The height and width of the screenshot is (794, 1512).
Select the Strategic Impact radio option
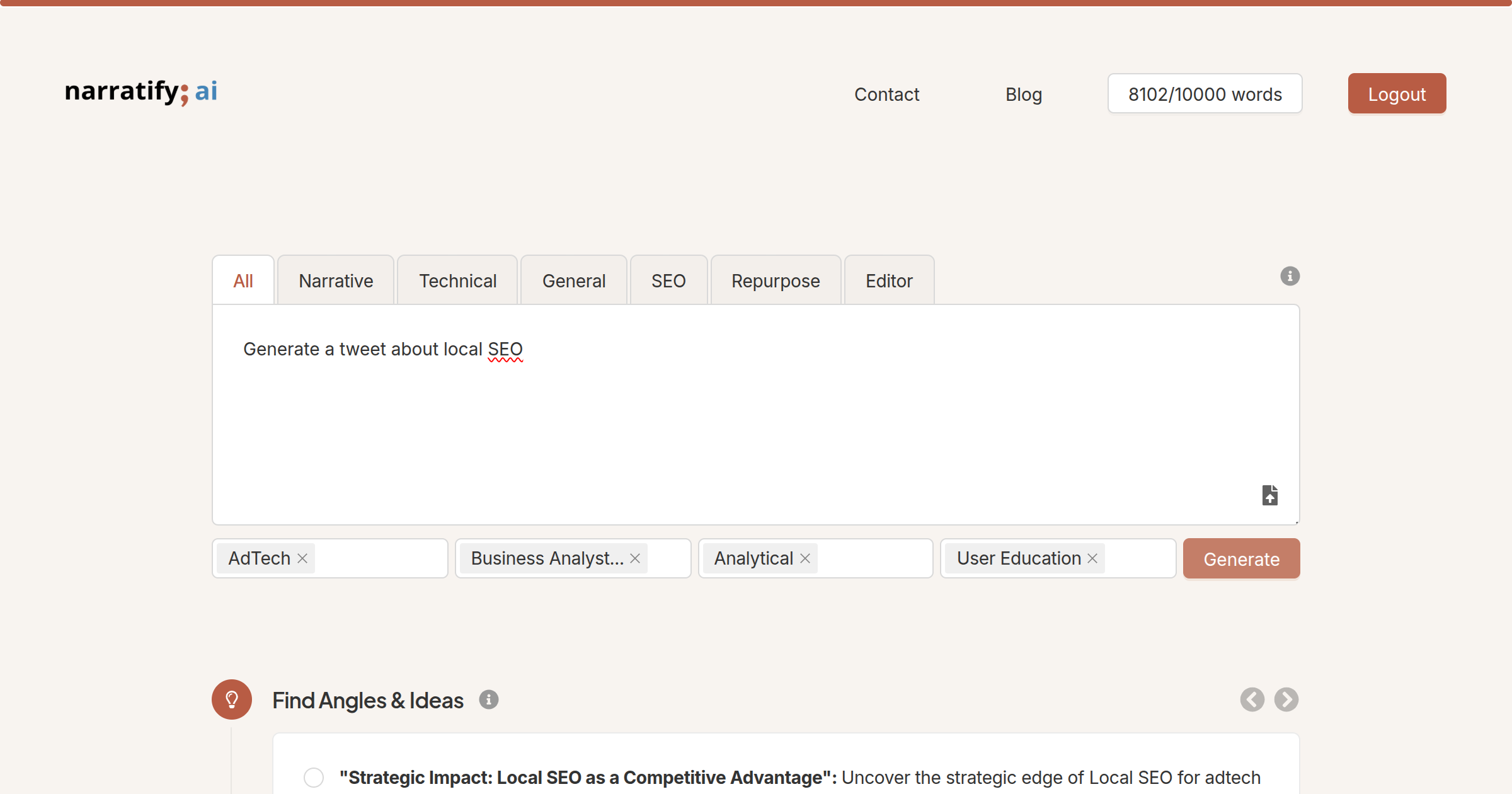point(314,777)
